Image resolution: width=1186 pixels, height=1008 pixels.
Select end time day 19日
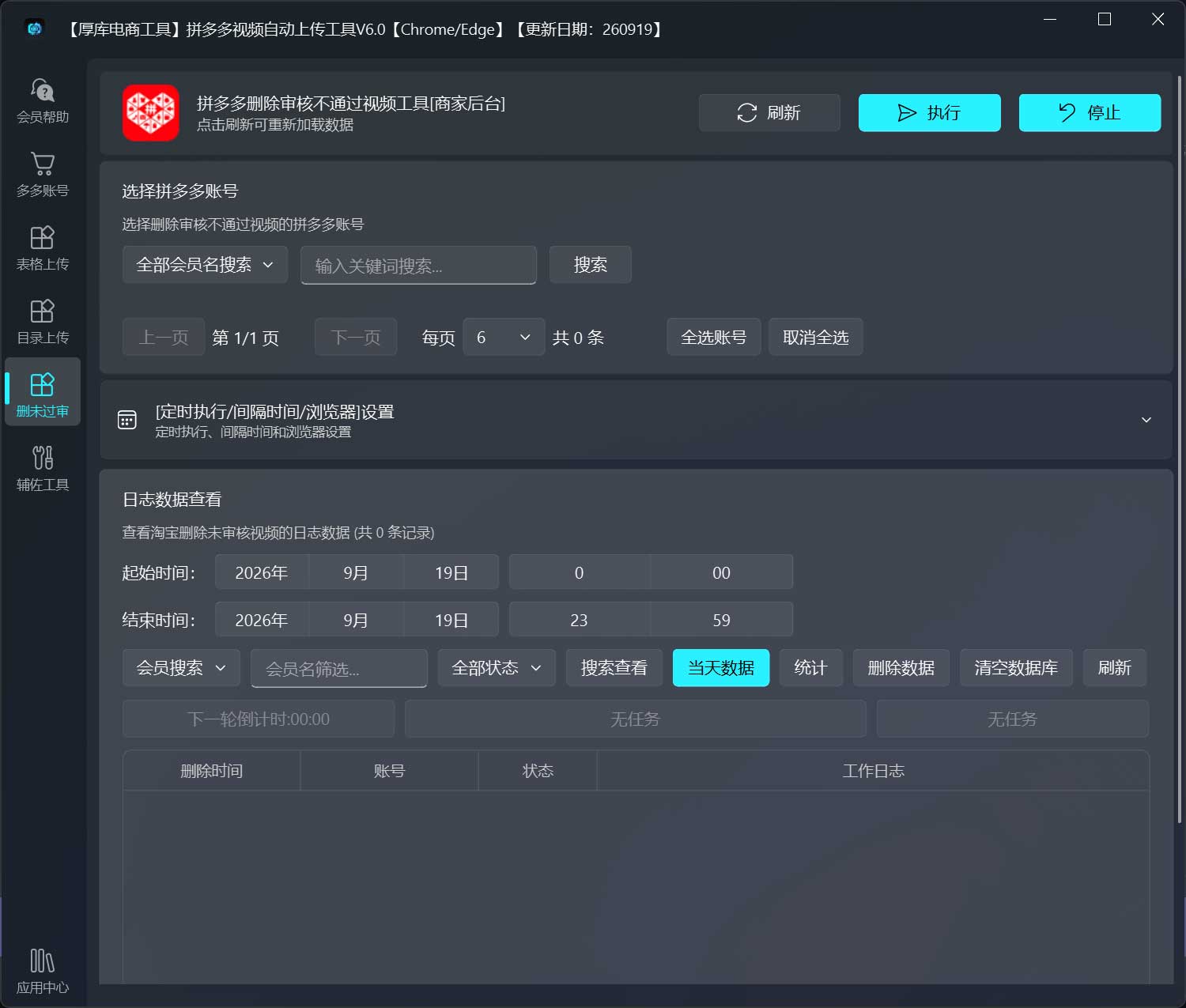[451, 620]
